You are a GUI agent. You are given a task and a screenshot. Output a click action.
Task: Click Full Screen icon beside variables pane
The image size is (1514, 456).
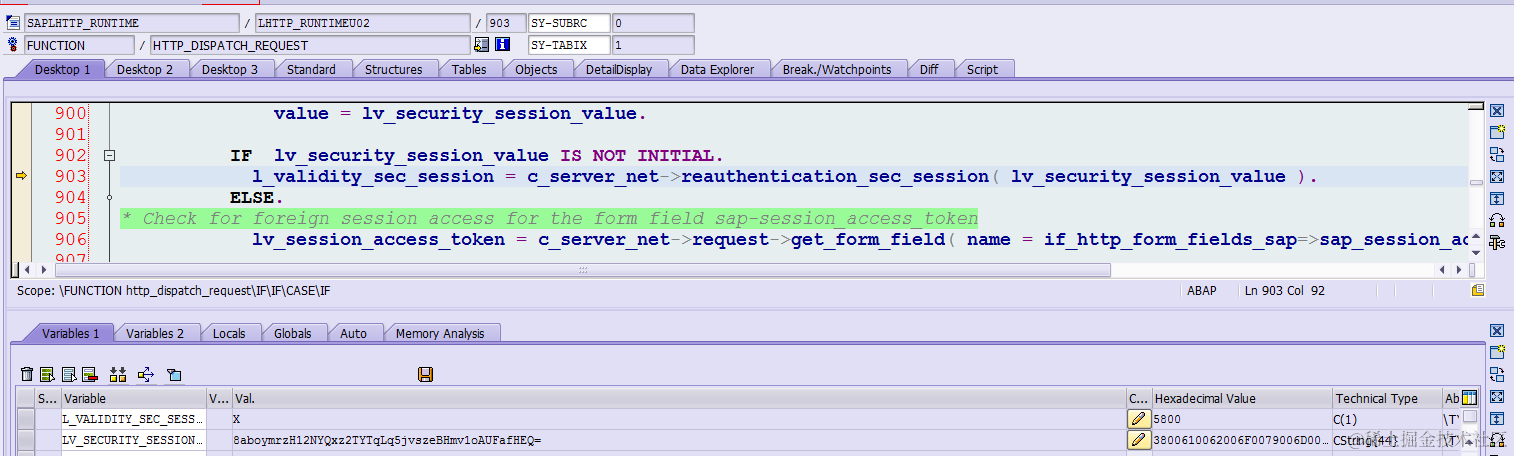pyautogui.click(x=1497, y=396)
